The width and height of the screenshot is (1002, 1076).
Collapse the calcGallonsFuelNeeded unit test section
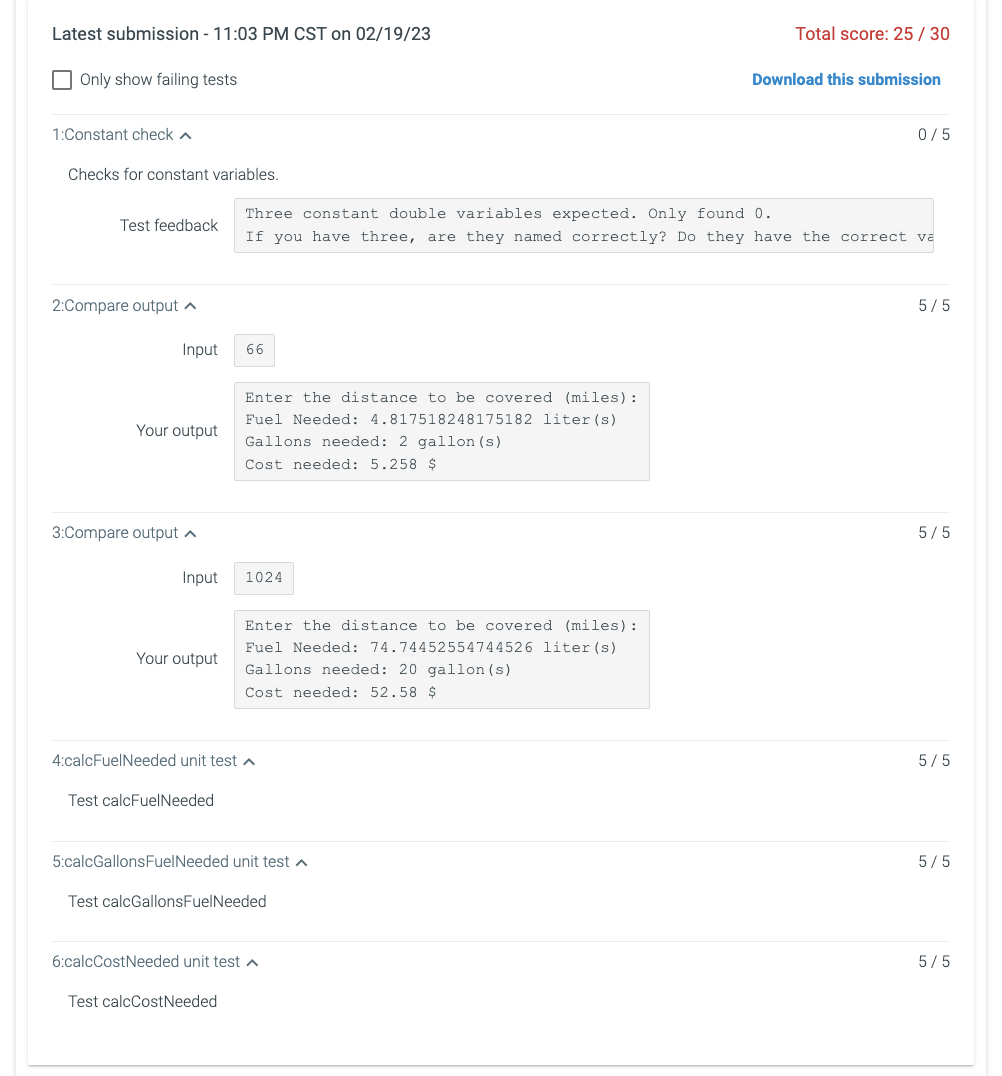[301, 861]
